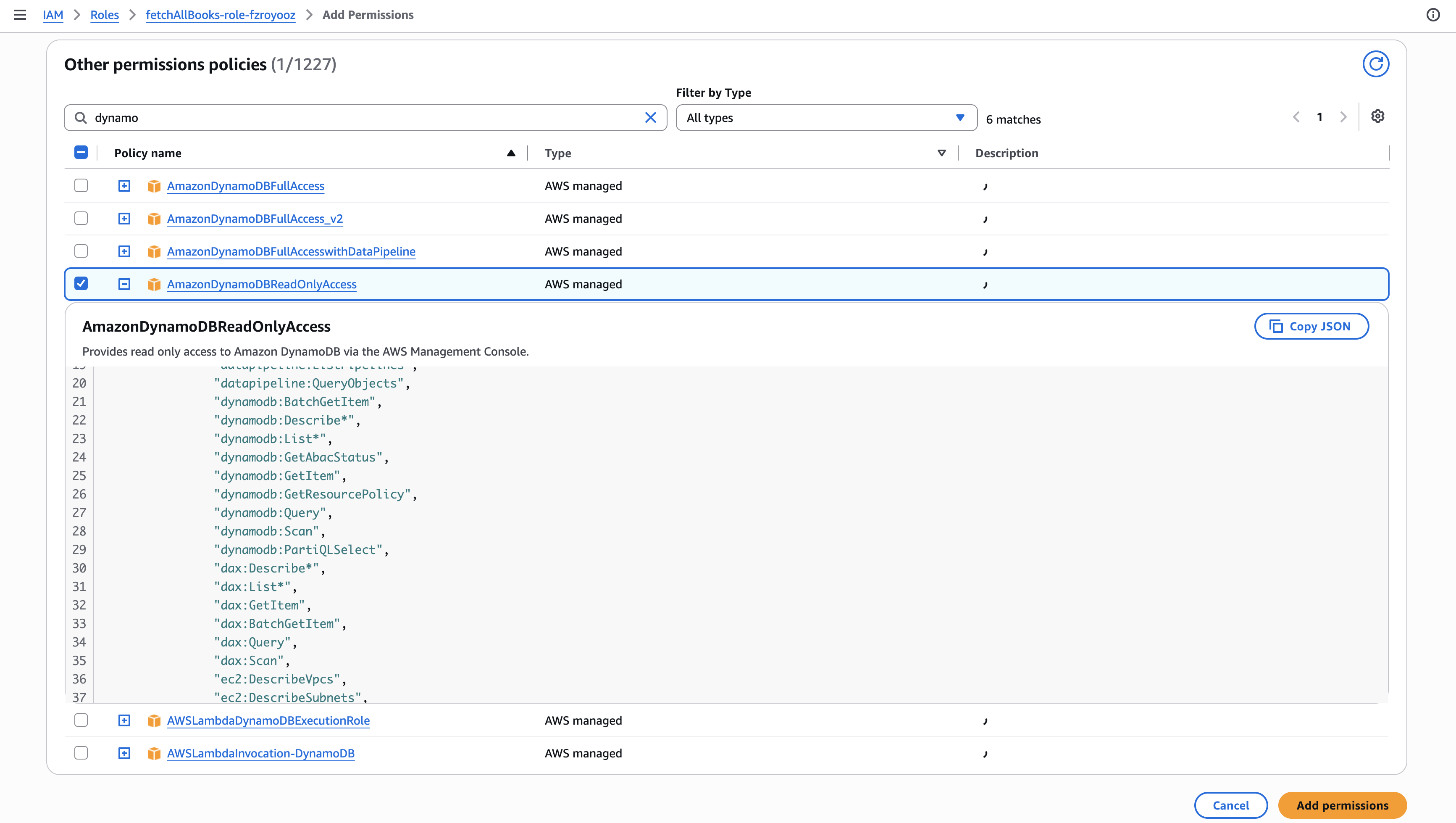The image size is (1456, 823).
Task: Click "dax:BatchGetItem" line in JSON
Action: 280,624
